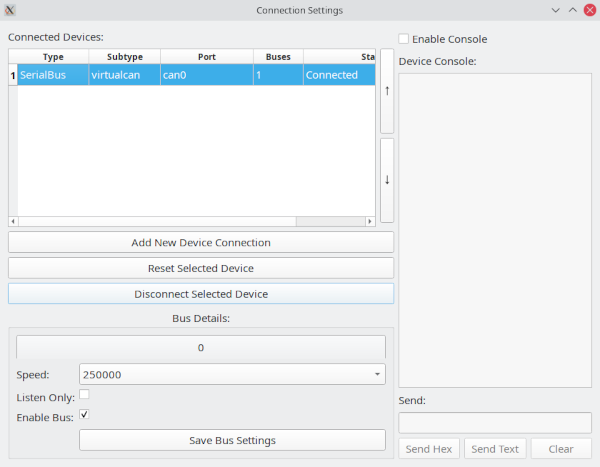This screenshot has height=467, width=600.
Task: Click the move device down arrow button
Action: (387, 180)
